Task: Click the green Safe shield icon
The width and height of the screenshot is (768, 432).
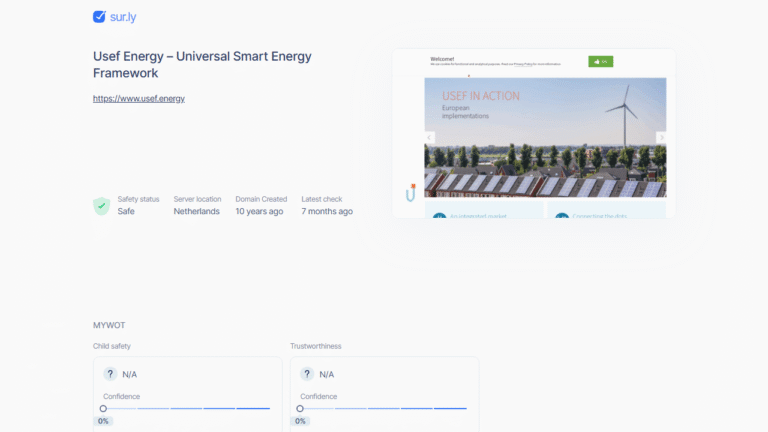Action: point(101,206)
